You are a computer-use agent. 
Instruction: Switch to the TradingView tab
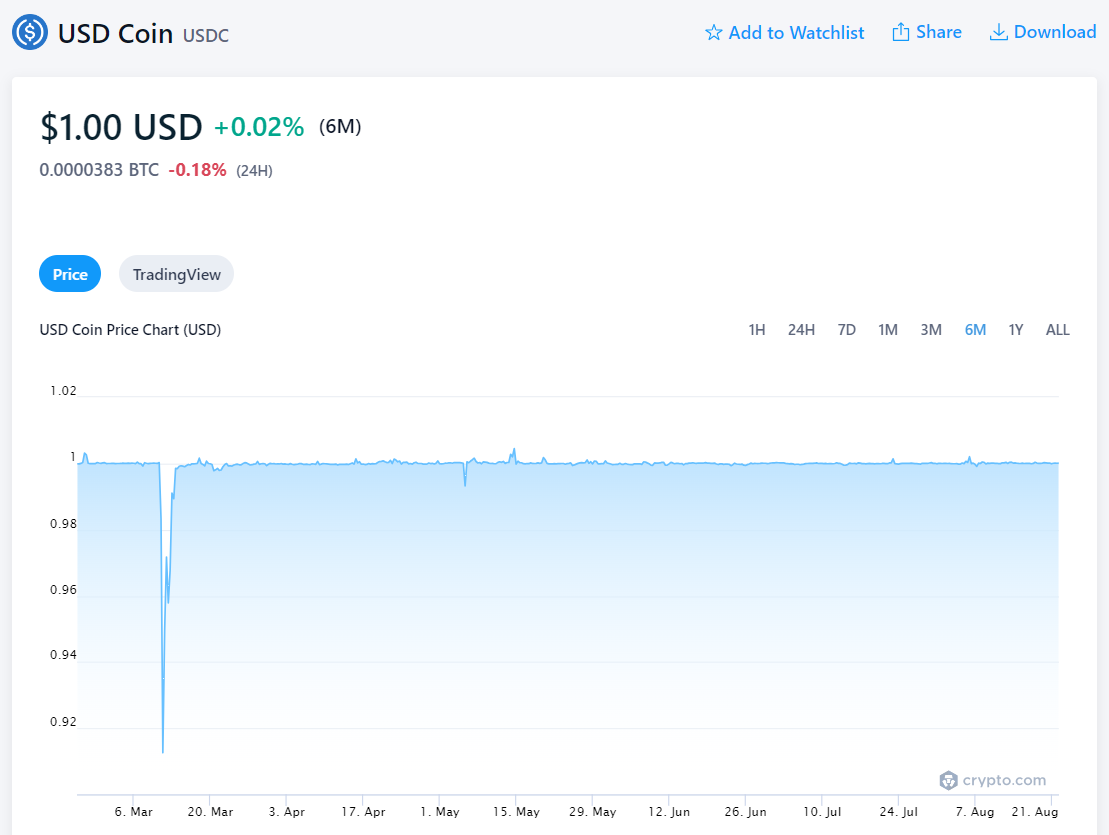(x=176, y=274)
